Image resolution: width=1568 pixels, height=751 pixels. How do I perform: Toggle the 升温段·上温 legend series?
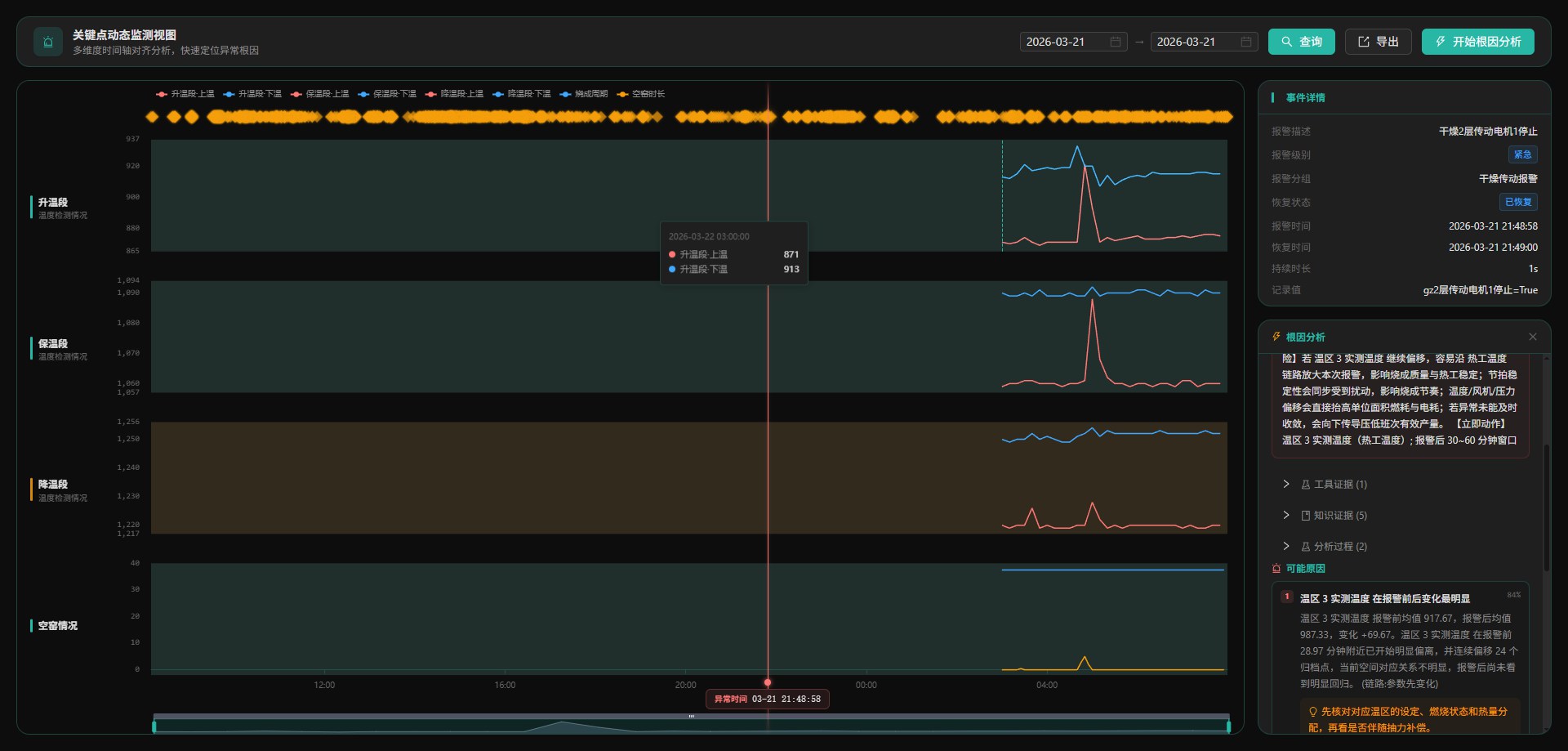click(185, 94)
